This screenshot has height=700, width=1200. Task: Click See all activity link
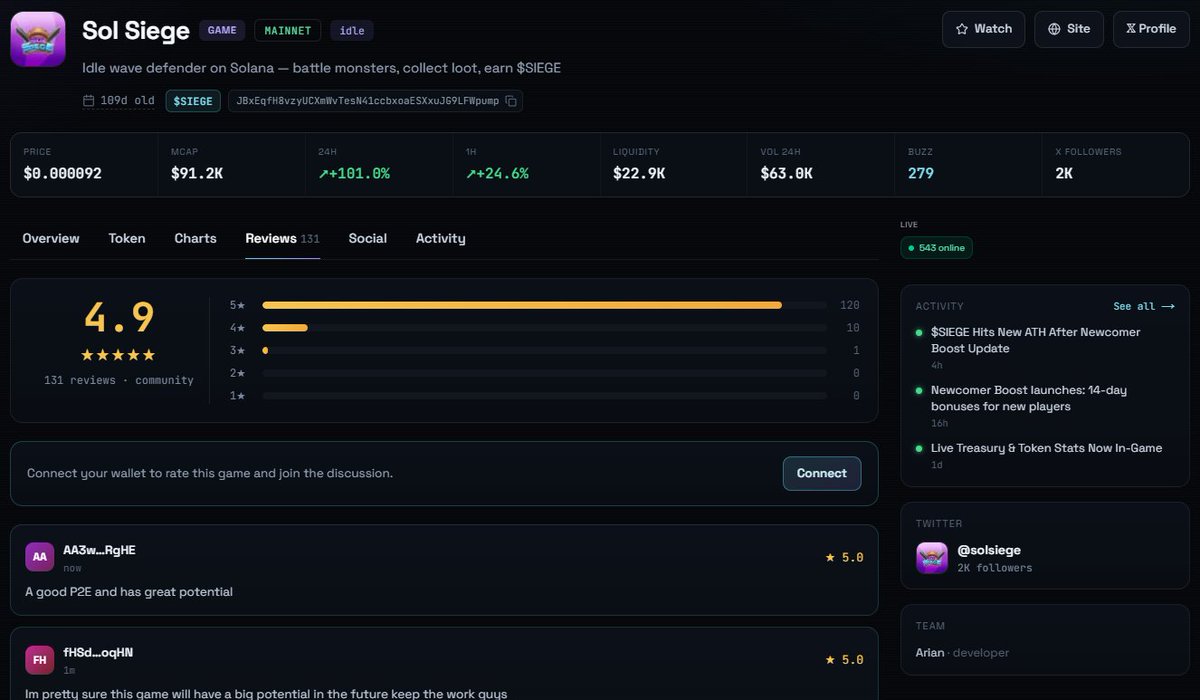[1144, 306]
